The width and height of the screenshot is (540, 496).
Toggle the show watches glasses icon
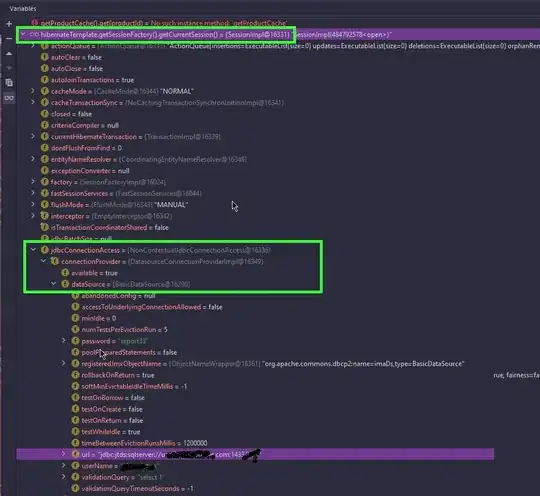[9, 98]
